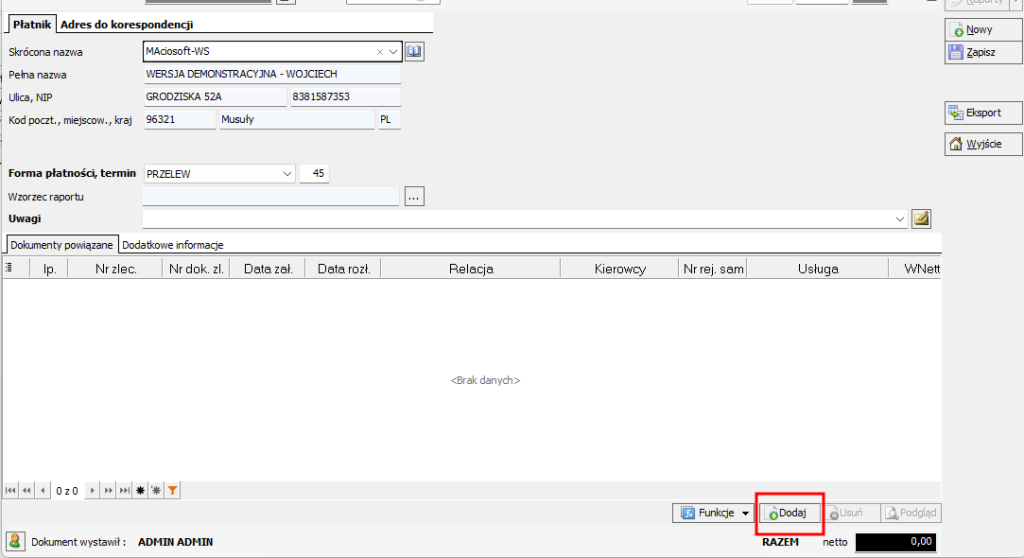Click the orange filter funnel icon

click(173, 490)
